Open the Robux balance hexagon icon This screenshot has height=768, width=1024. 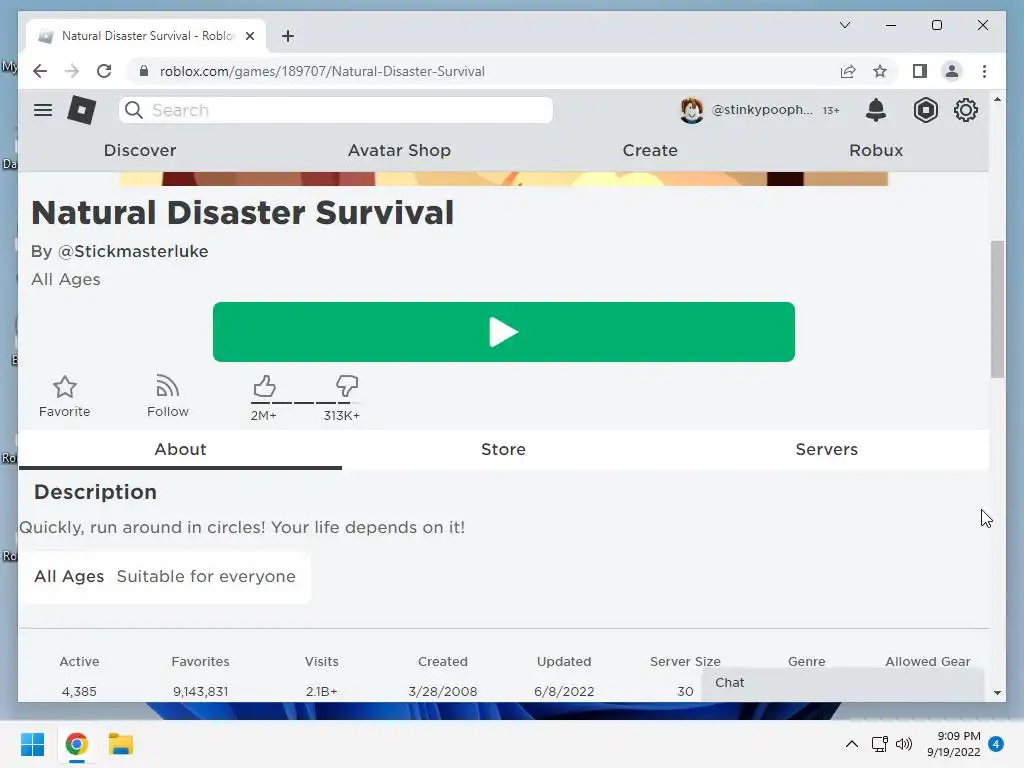tap(925, 110)
